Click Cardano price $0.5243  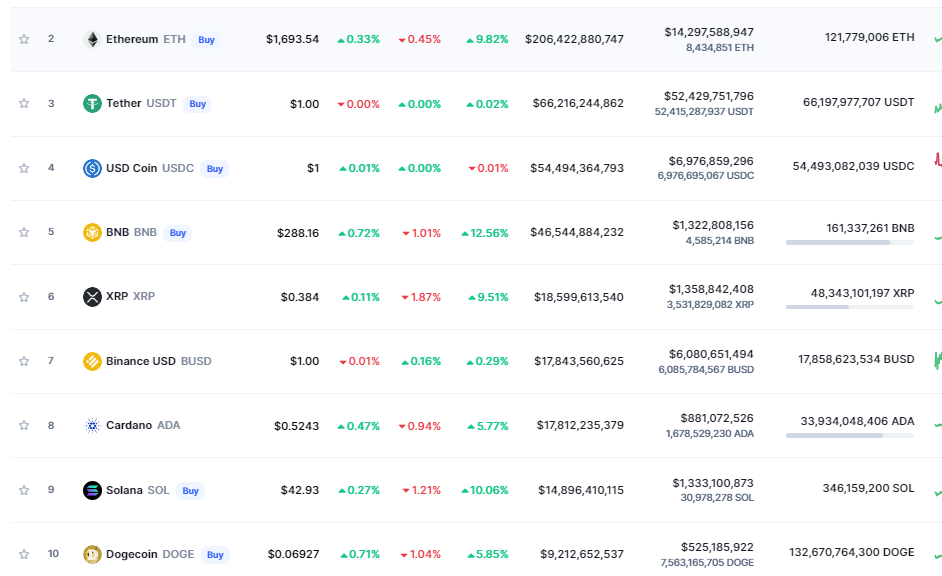click(297, 426)
